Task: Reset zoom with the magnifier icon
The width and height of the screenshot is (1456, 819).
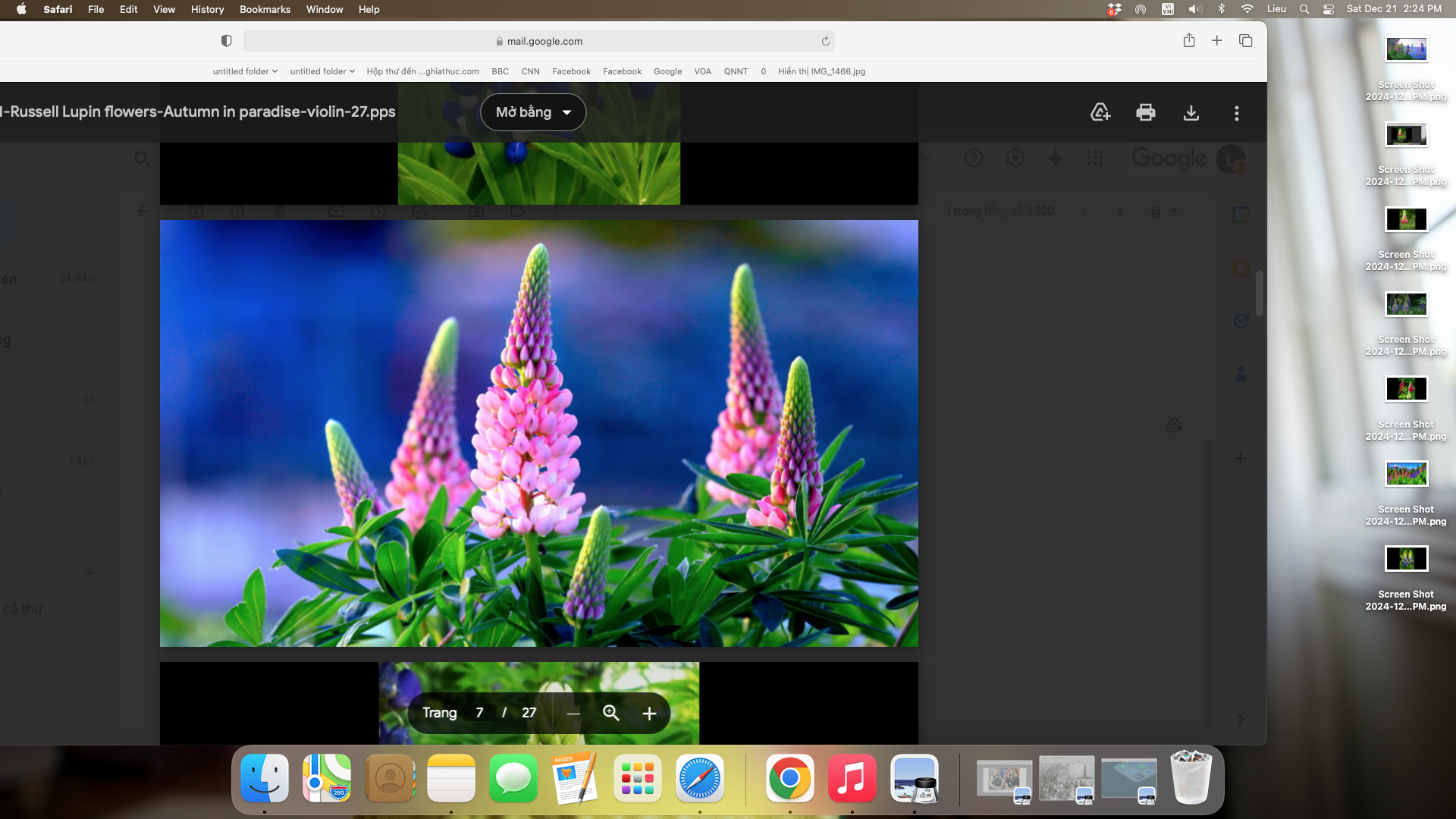Action: (x=611, y=713)
